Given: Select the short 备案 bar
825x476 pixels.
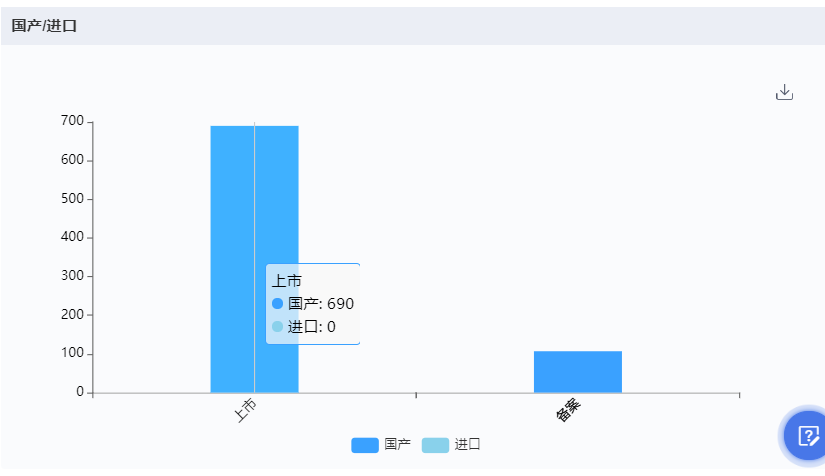Looking at the screenshot, I should tap(577, 372).
